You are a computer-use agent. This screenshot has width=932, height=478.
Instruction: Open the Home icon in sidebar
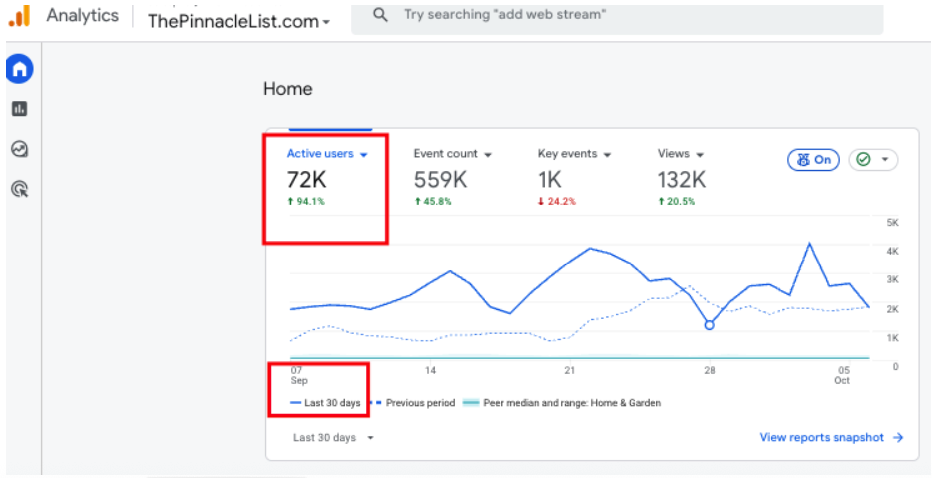(x=19, y=69)
